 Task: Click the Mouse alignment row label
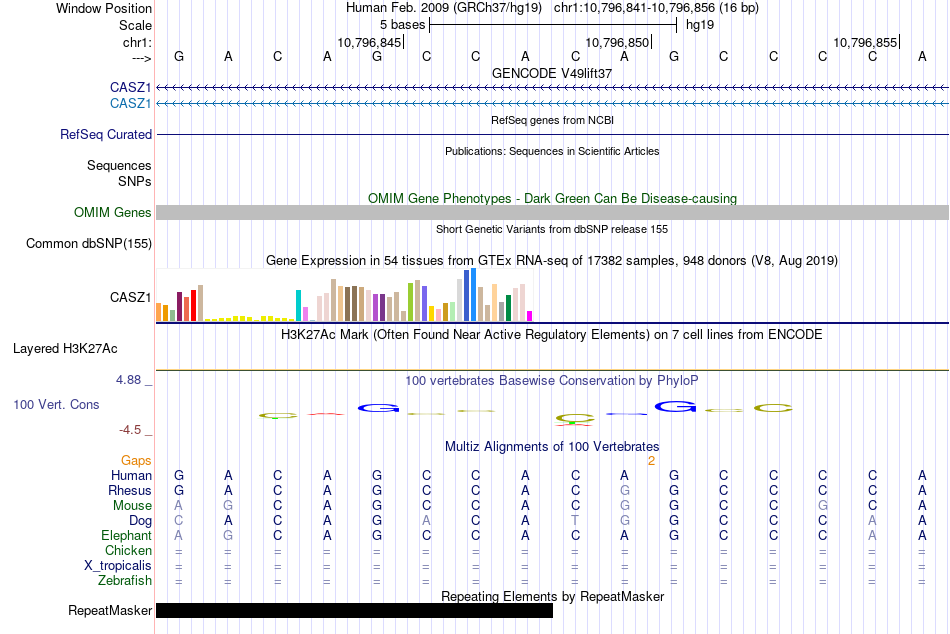point(132,506)
